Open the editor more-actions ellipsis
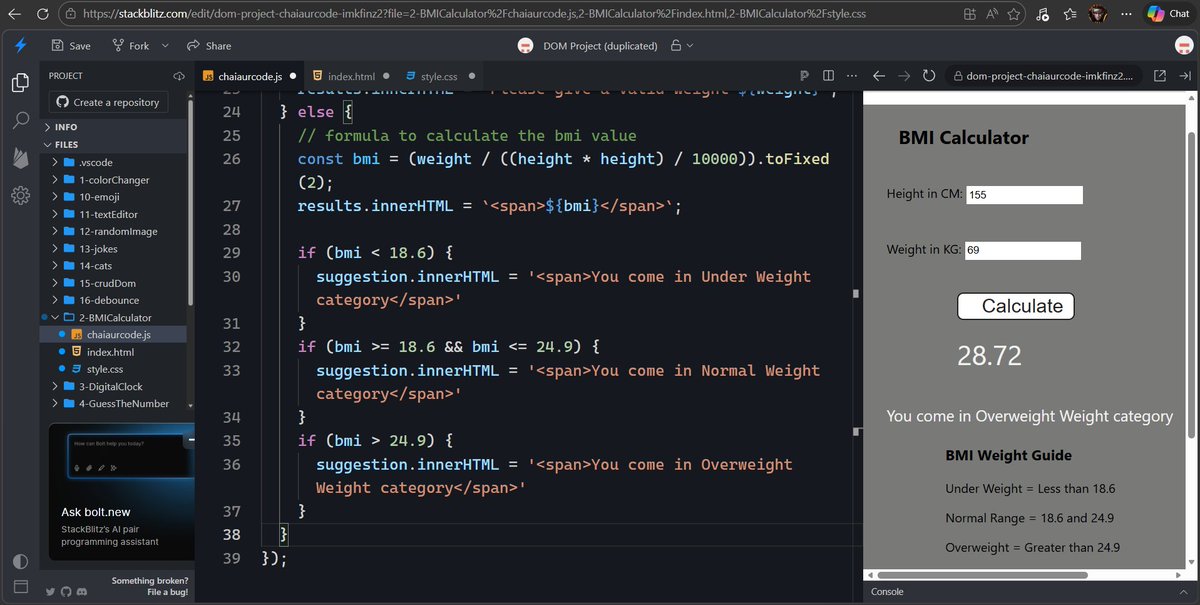The height and width of the screenshot is (605, 1200). click(851, 76)
